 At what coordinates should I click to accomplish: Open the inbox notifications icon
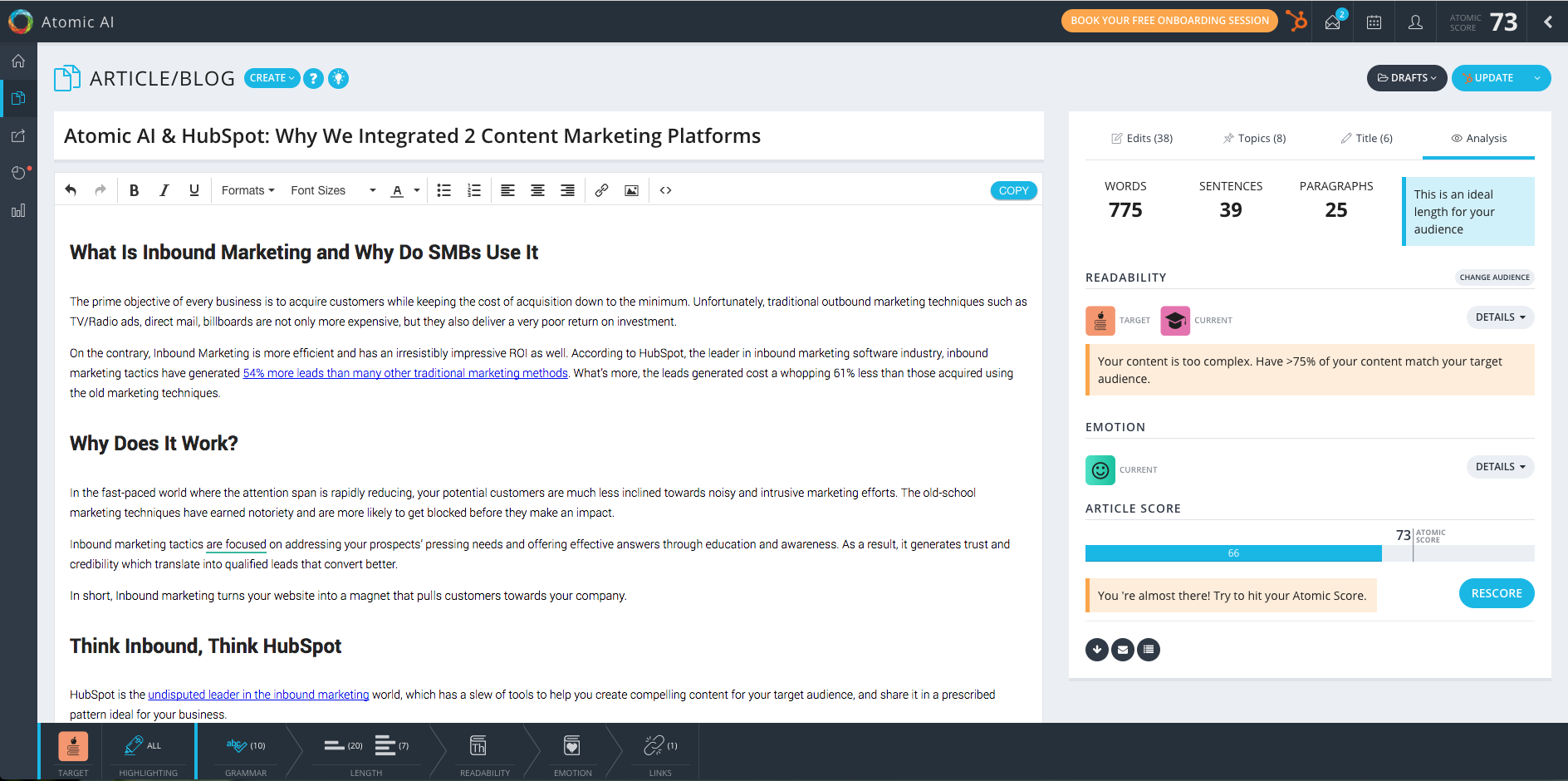1333,22
